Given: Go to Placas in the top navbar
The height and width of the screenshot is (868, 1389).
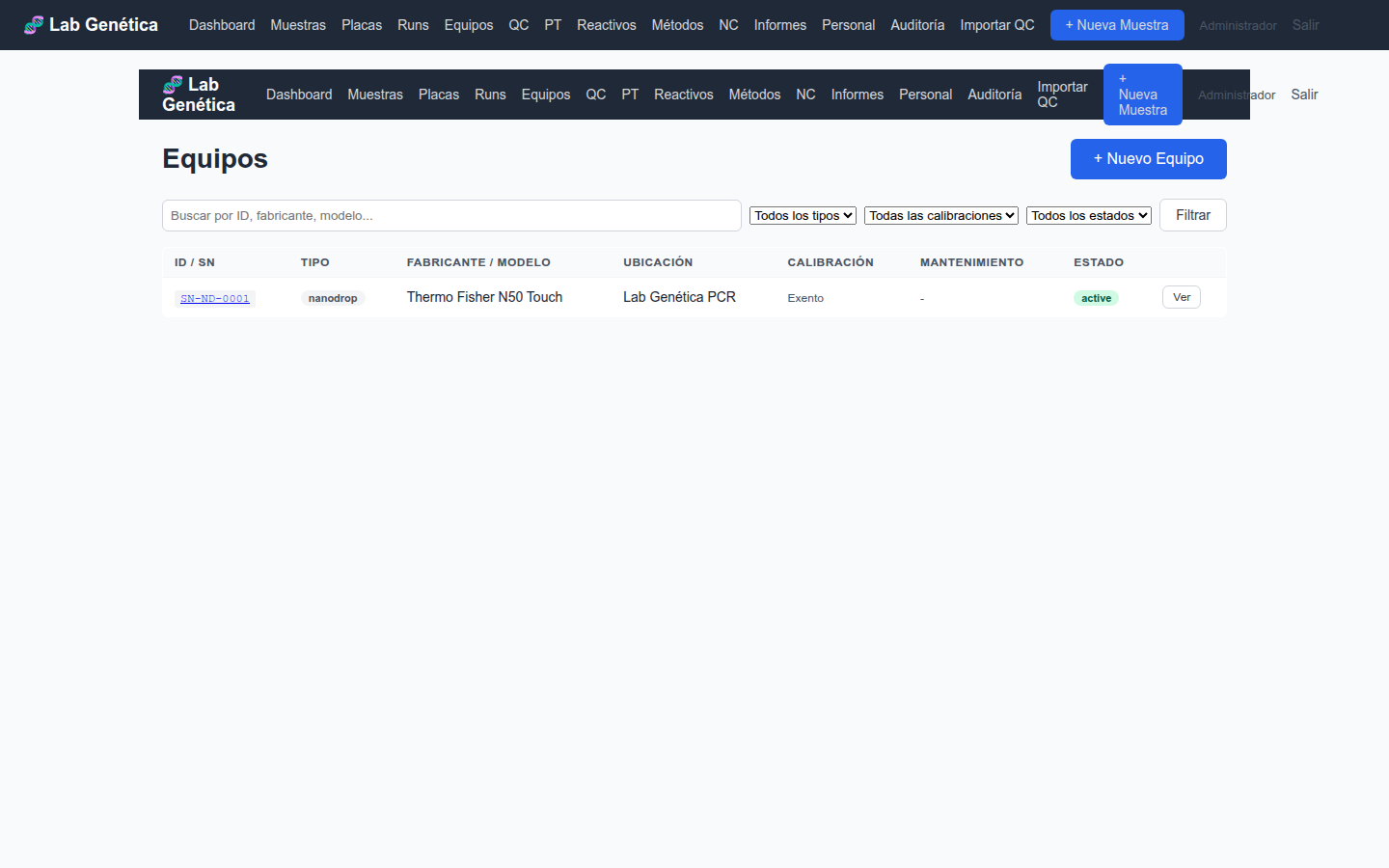Looking at the screenshot, I should [362, 25].
